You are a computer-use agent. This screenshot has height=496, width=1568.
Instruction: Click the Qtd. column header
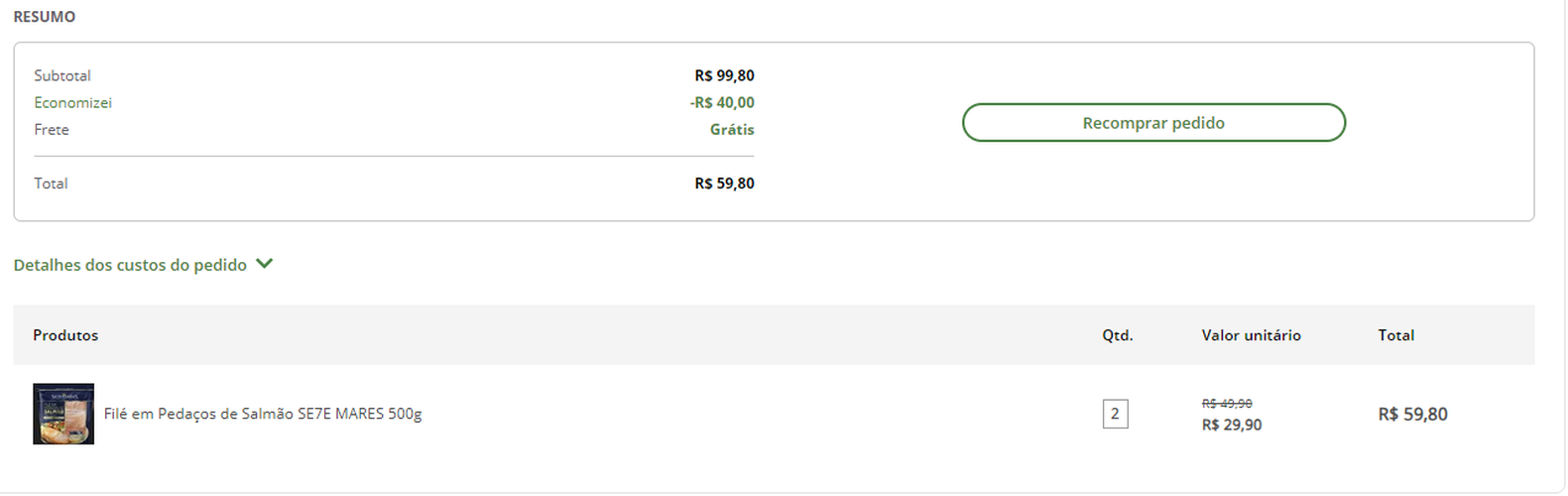tap(1117, 335)
